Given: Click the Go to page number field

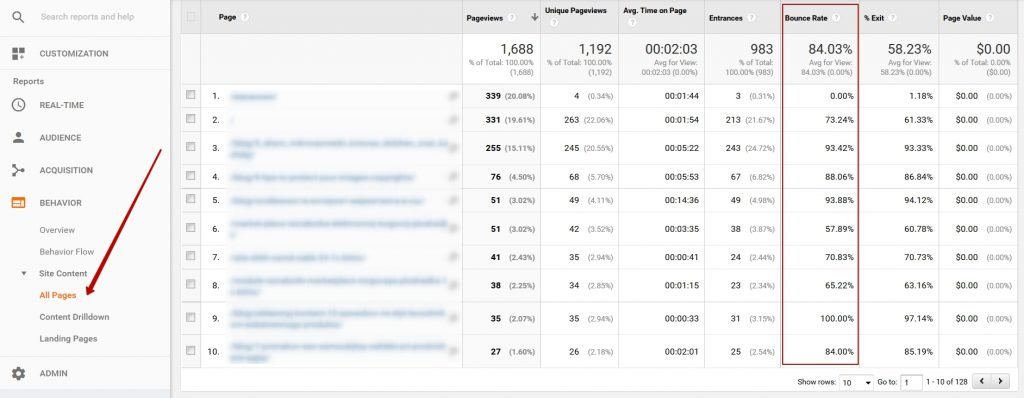Looking at the screenshot, I should click(911, 382).
